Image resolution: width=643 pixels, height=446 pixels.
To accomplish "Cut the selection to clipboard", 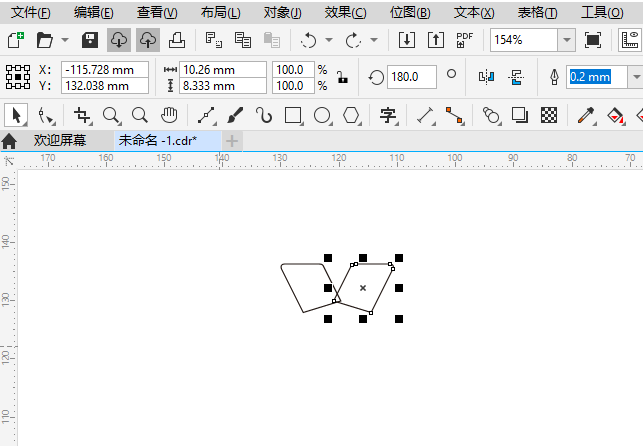I will click(x=214, y=40).
